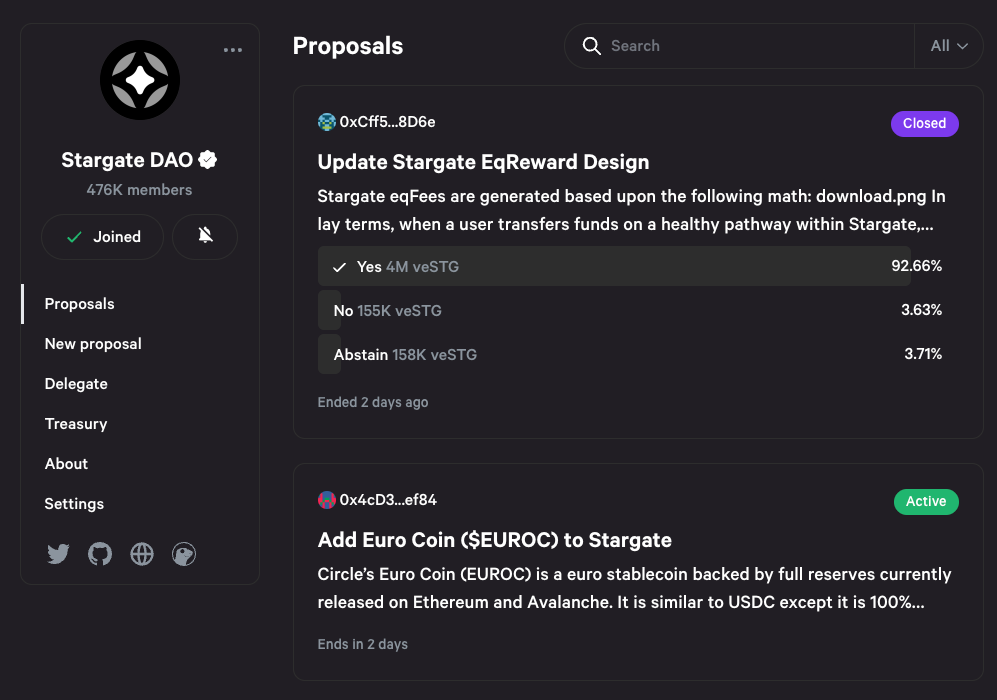Go to the Delegate page
The height and width of the screenshot is (700, 997).
tap(76, 384)
